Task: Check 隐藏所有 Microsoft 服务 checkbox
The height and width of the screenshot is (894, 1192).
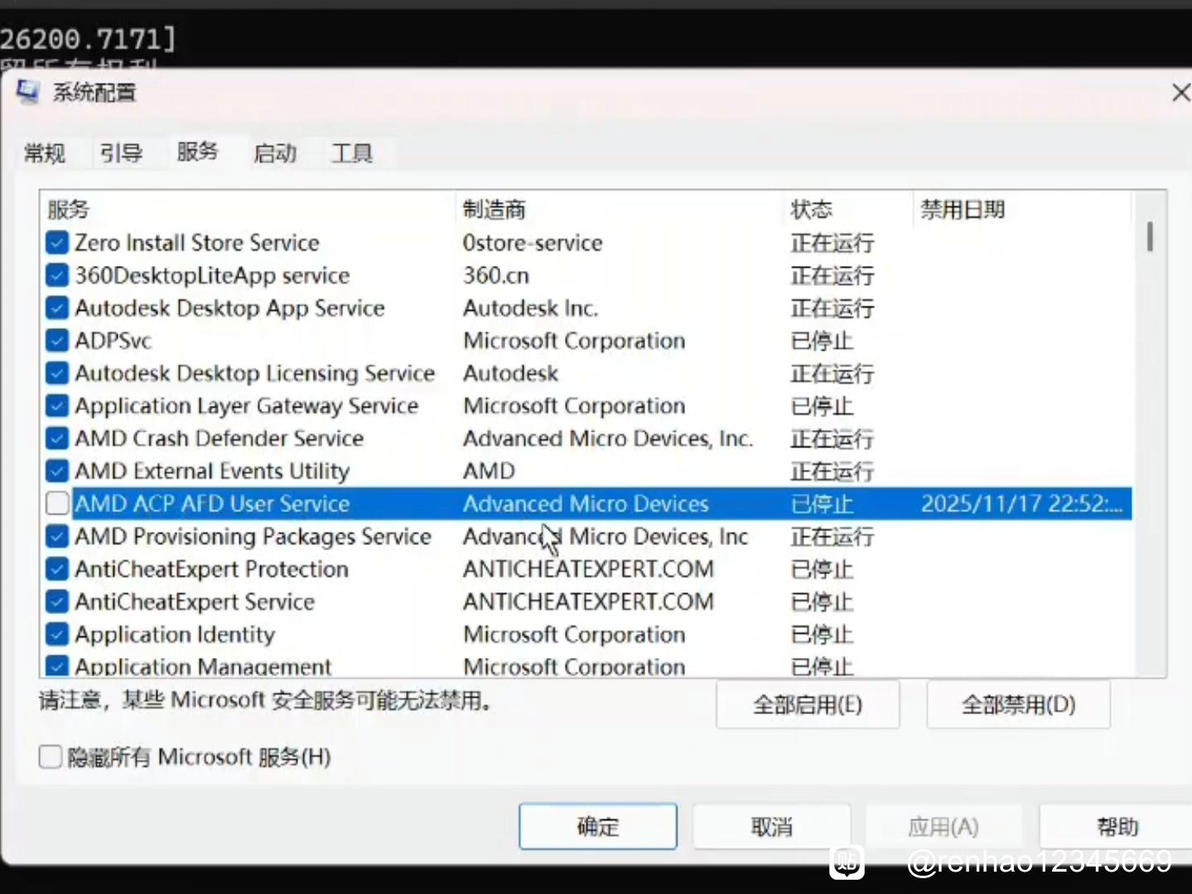Action: (x=50, y=756)
